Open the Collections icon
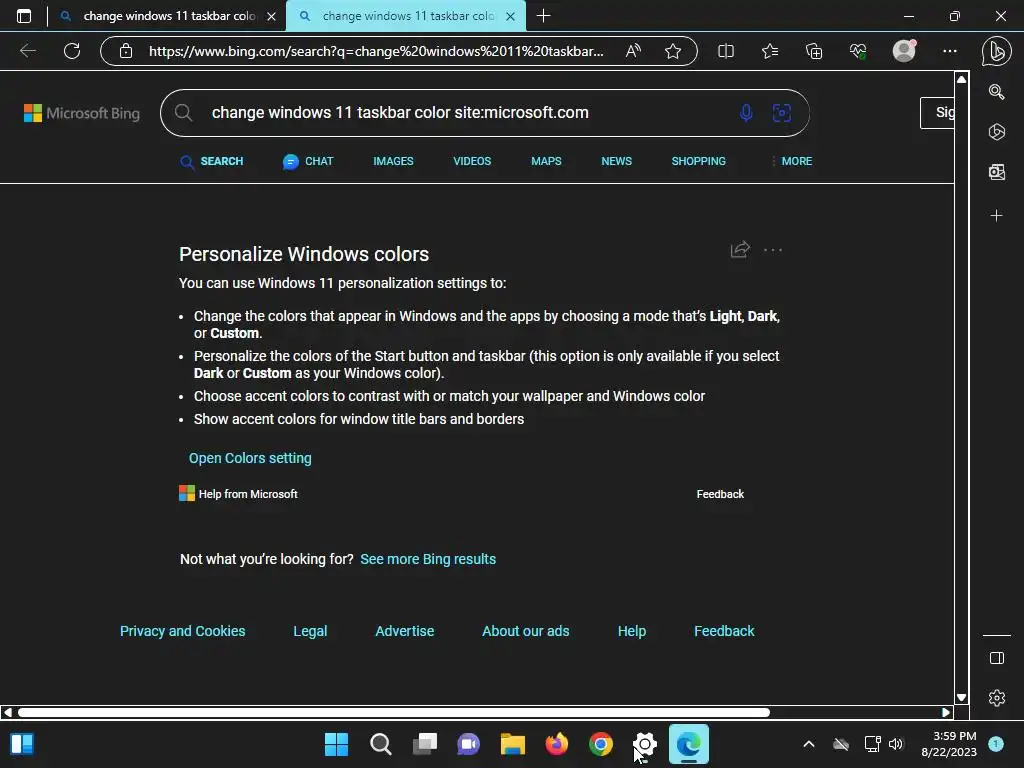This screenshot has width=1024, height=768. pos(814,51)
